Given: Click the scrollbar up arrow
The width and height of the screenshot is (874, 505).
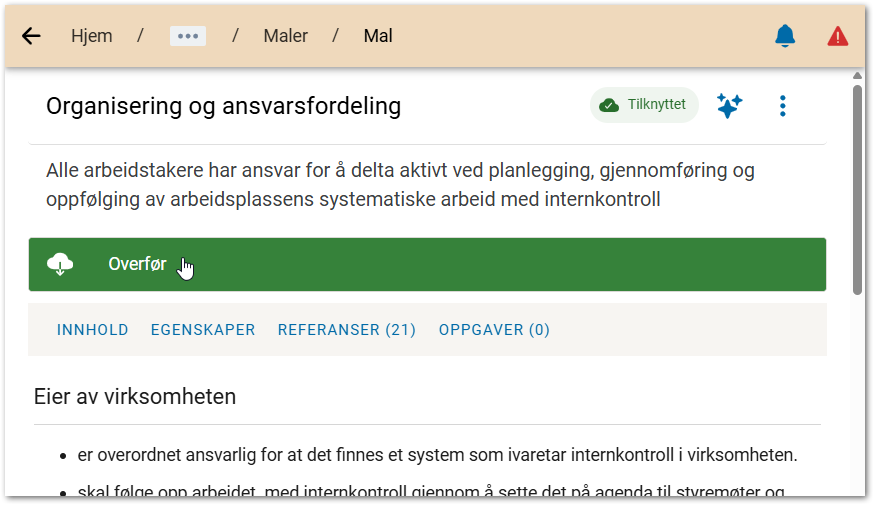Looking at the screenshot, I should point(857,75).
